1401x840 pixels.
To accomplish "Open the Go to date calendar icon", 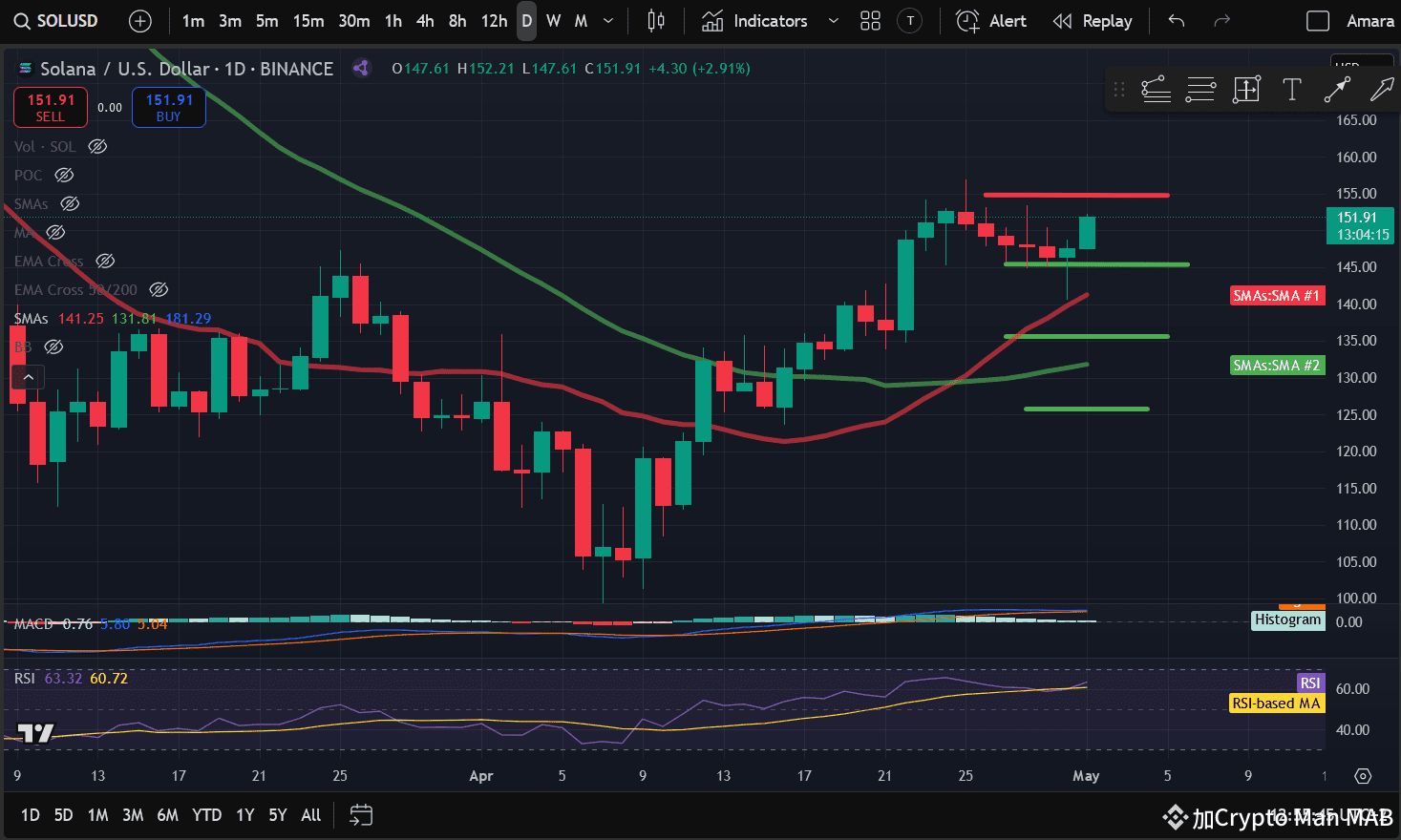I will 360,815.
